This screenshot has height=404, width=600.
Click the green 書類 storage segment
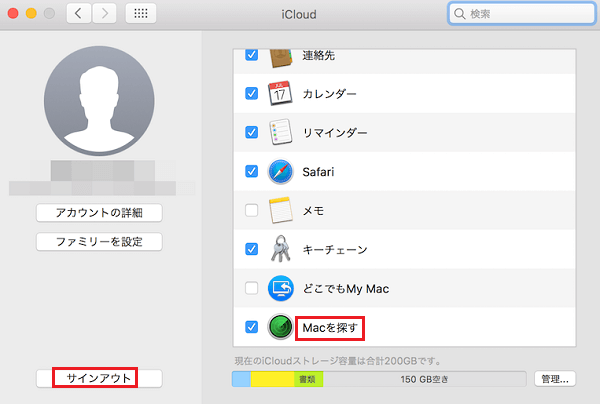(x=308, y=379)
